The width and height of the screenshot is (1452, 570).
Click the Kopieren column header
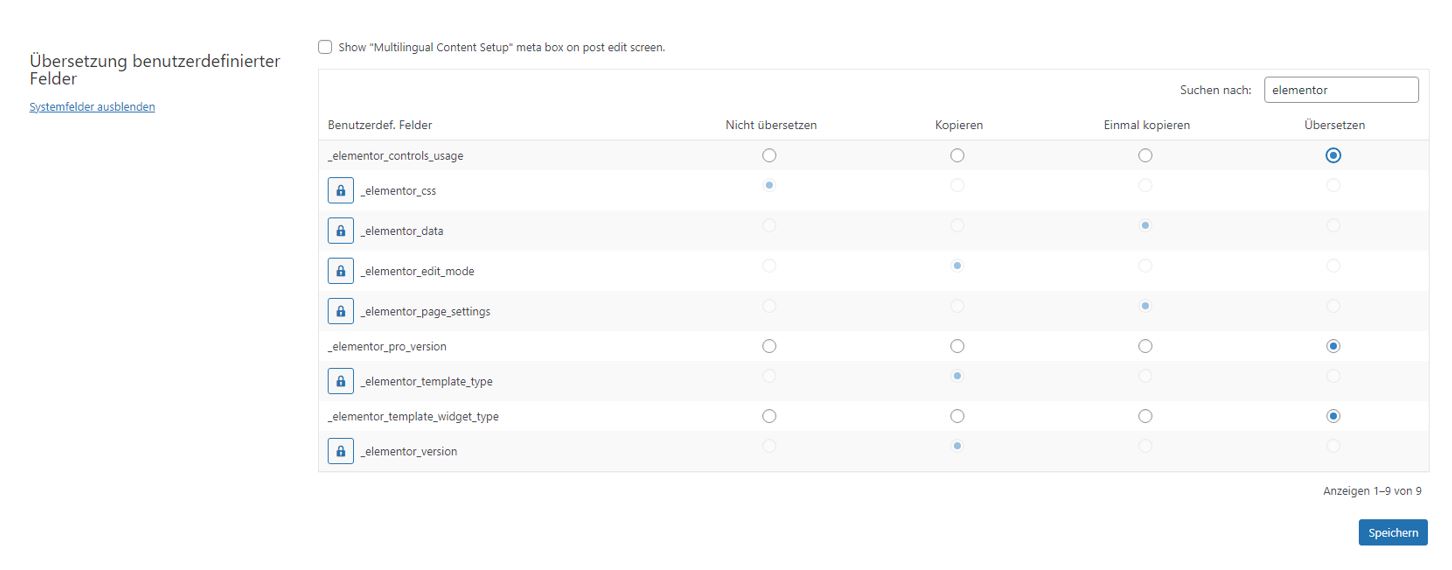pos(959,125)
